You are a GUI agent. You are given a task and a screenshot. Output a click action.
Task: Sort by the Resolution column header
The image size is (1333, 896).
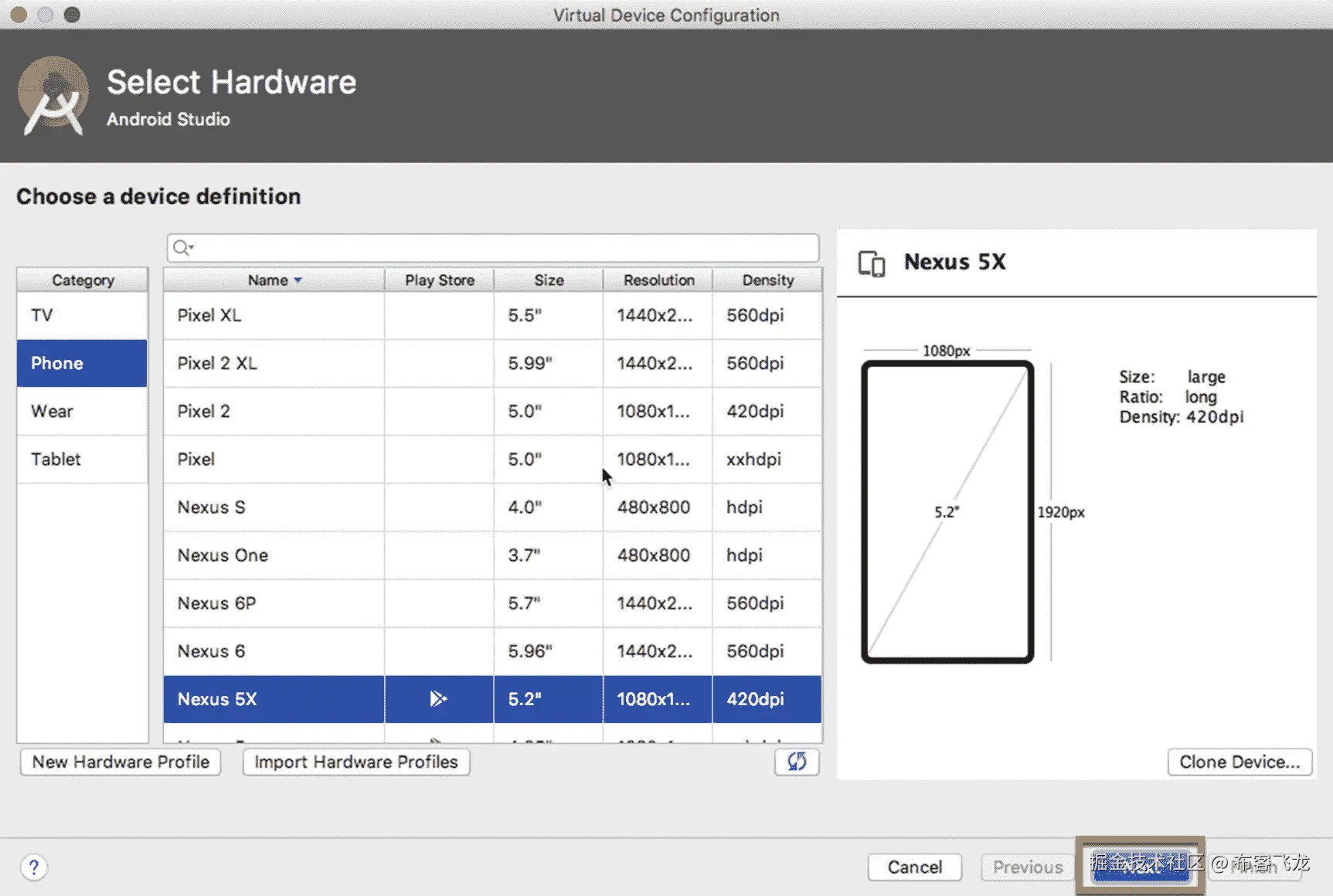(658, 280)
